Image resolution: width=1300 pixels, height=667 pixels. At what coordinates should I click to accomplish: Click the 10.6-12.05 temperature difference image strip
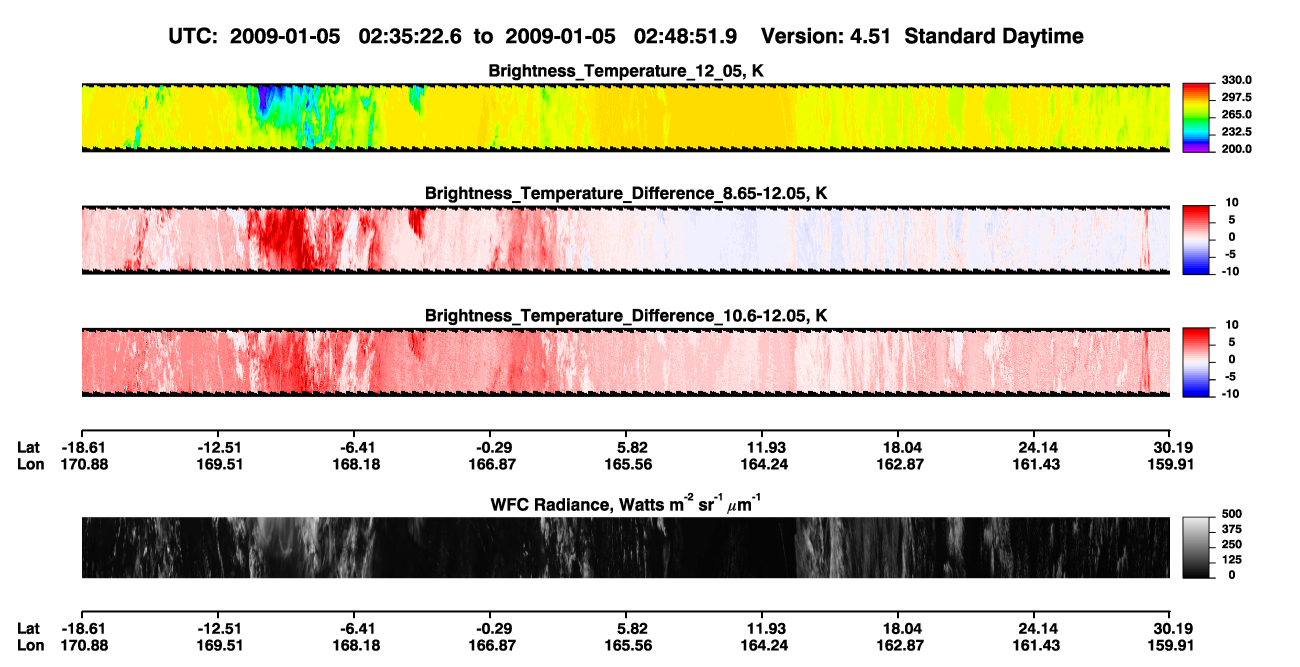point(625,362)
